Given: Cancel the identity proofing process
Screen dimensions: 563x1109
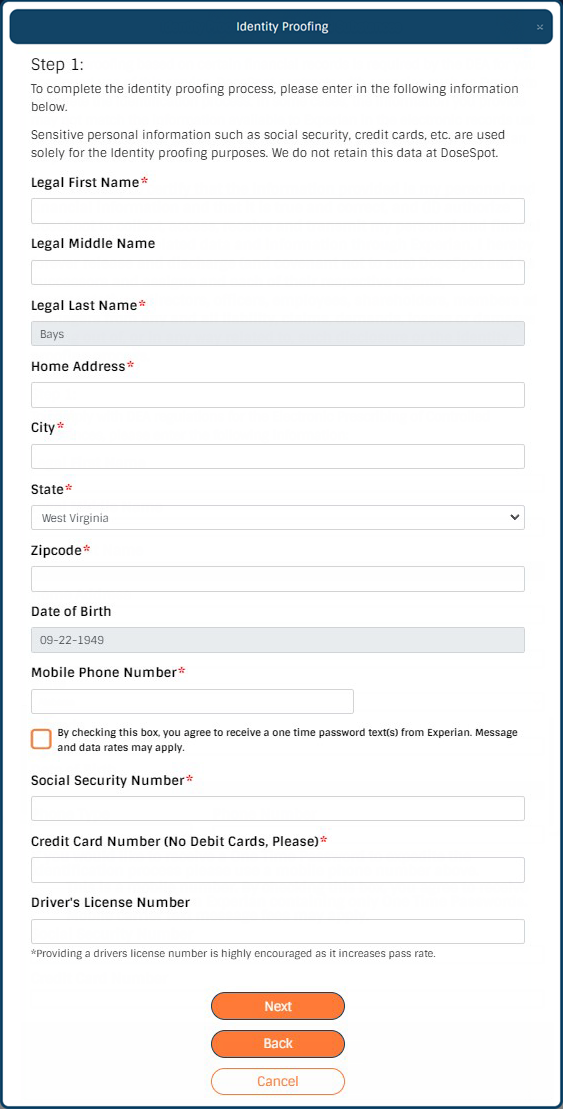Looking at the screenshot, I should pos(278,1081).
